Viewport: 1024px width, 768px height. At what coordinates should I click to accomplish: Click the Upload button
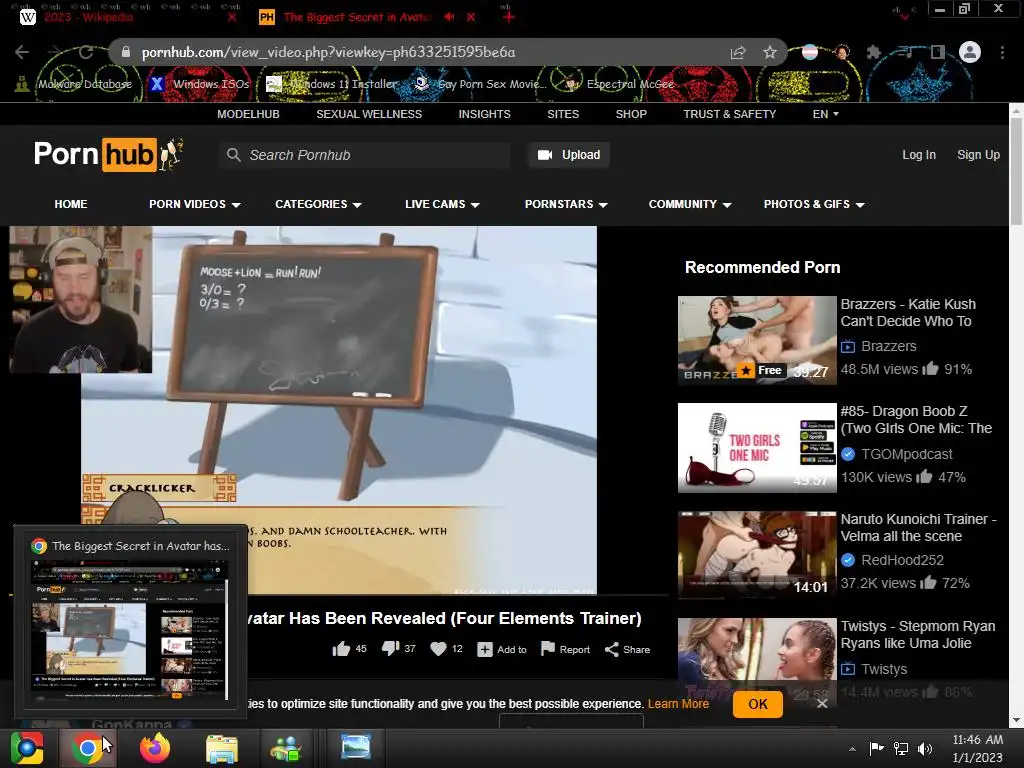569,155
